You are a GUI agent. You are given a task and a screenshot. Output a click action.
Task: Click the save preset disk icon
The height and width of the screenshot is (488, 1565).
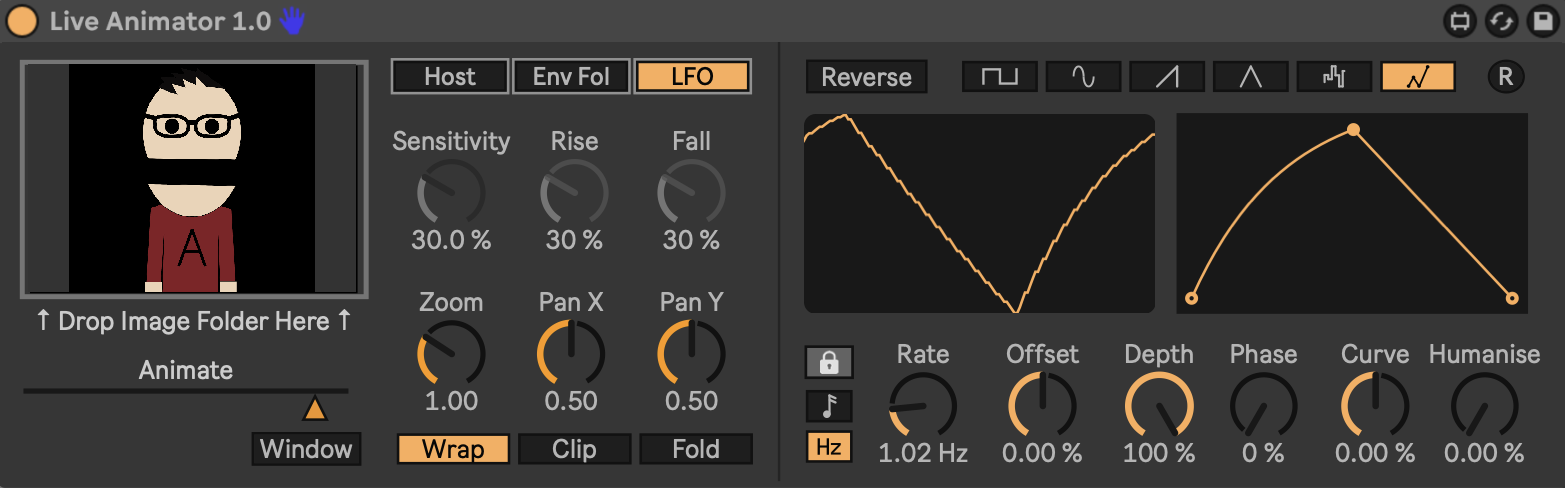(x=1541, y=21)
